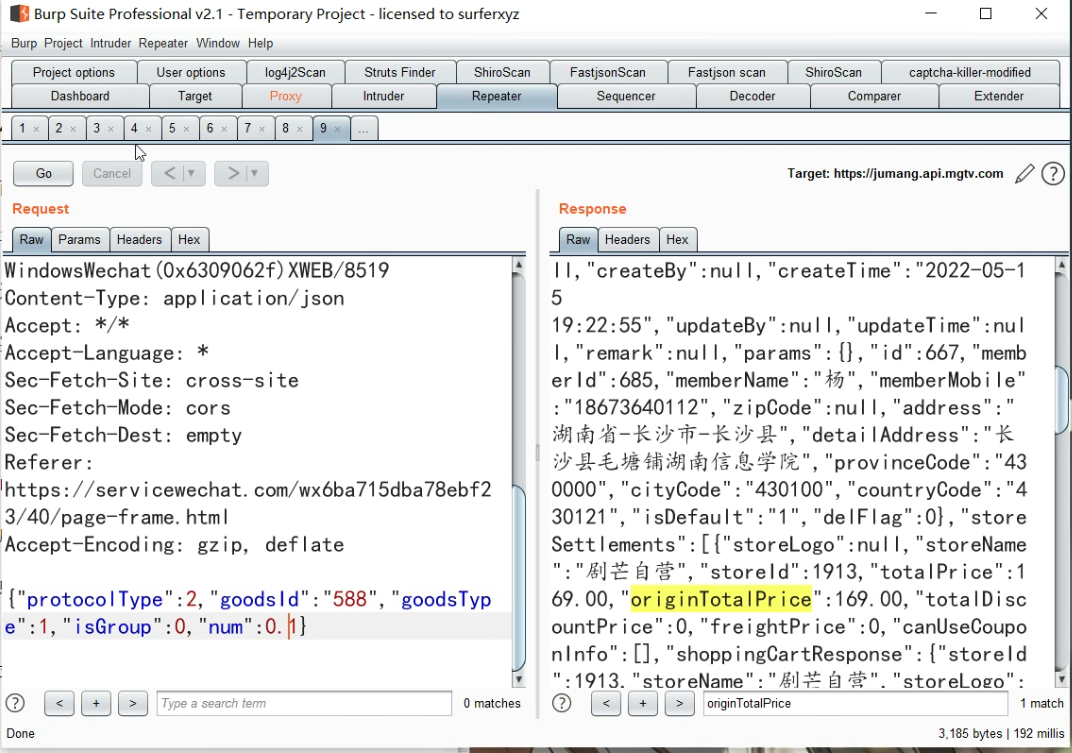This screenshot has width=1072, height=753.
Task: Close Repeater tab 2
Action: point(73,129)
